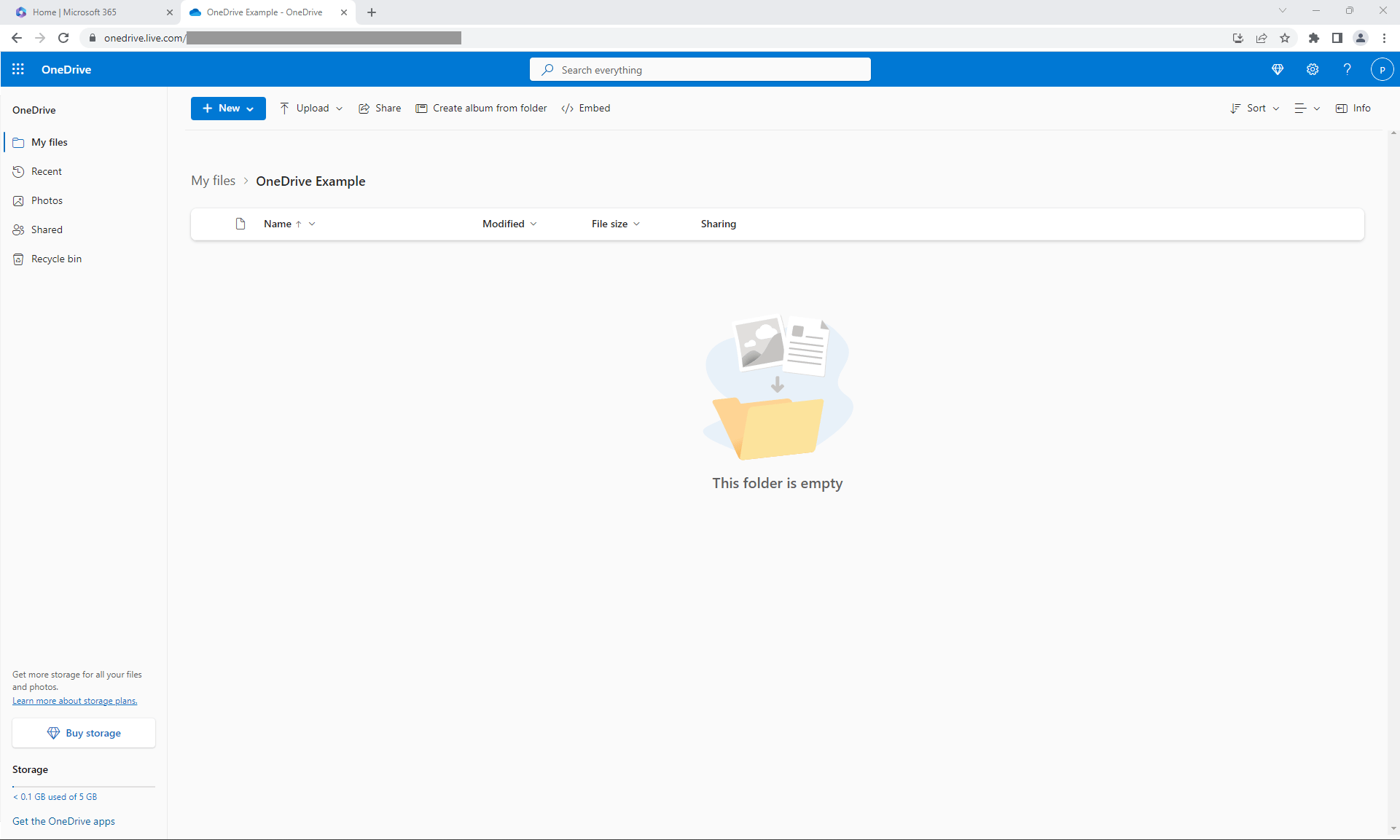Open the Modified column dropdown
1400x840 pixels.
pos(509,224)
